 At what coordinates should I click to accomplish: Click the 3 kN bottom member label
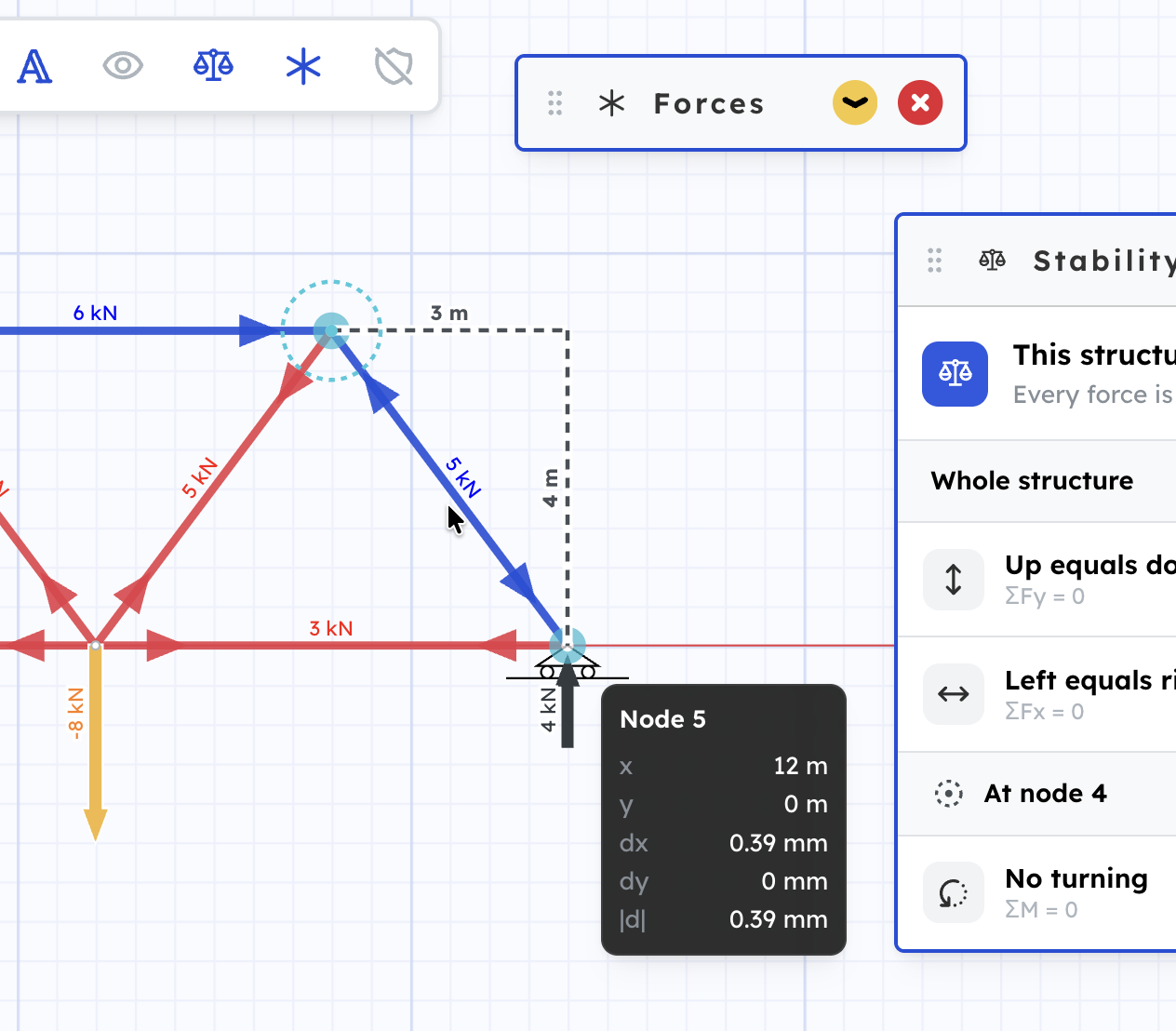click(331, 628)
